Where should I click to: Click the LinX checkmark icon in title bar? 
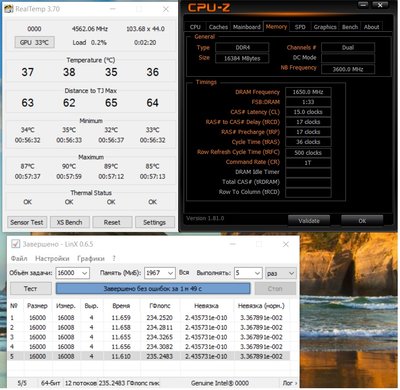click(x=15, y=244)
